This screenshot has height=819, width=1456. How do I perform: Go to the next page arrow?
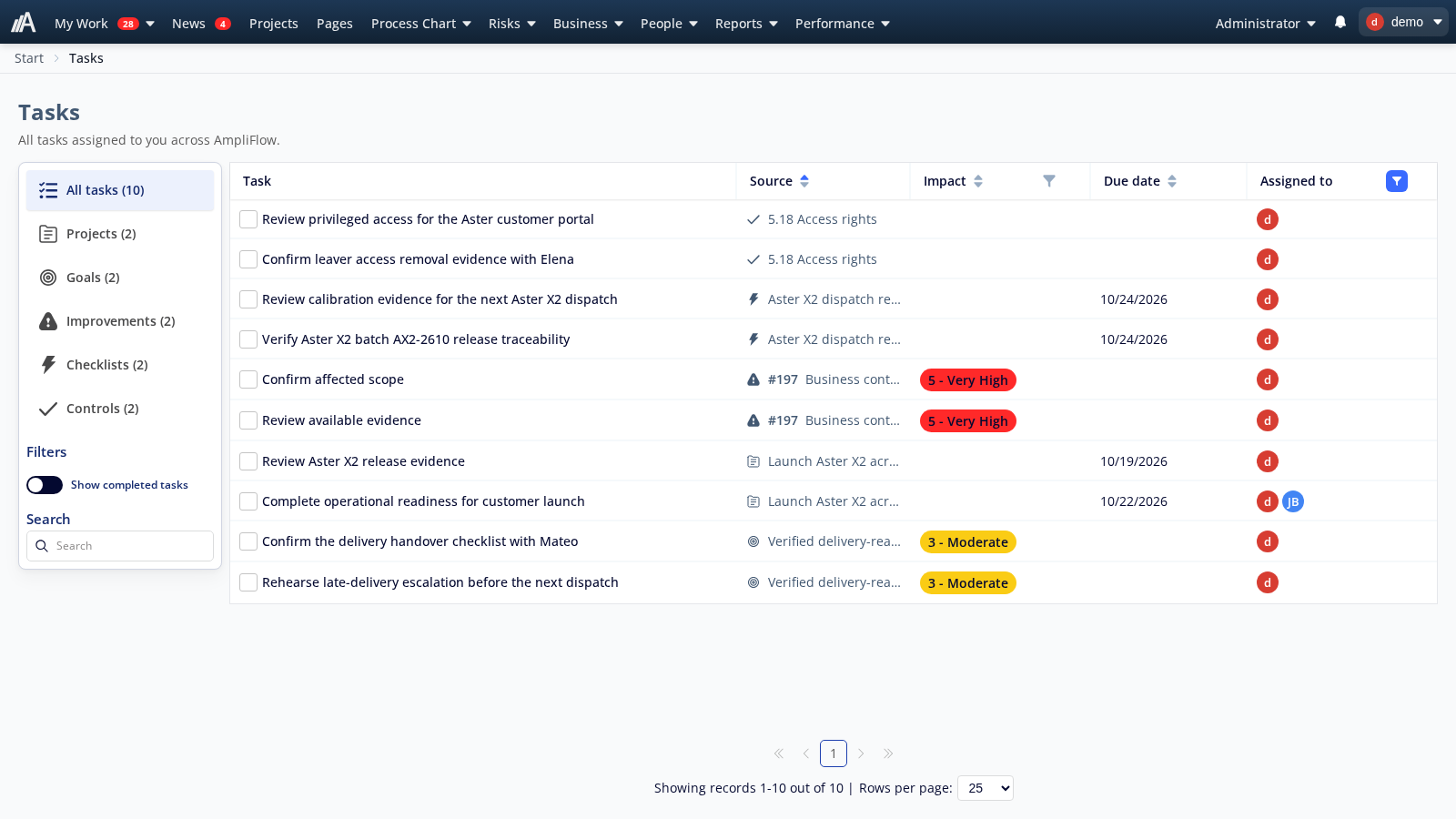[x=861, y=753]
